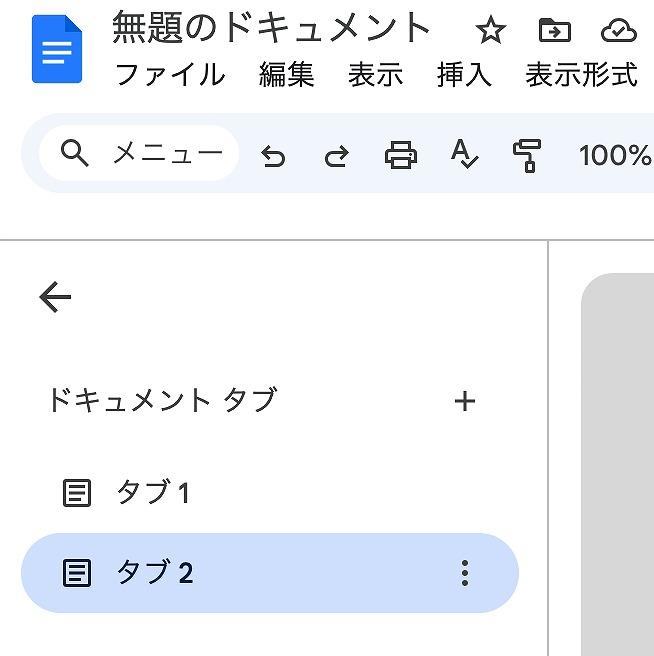
Task: Open the move-to-folder icon
Action: click(x=555, y=30)
